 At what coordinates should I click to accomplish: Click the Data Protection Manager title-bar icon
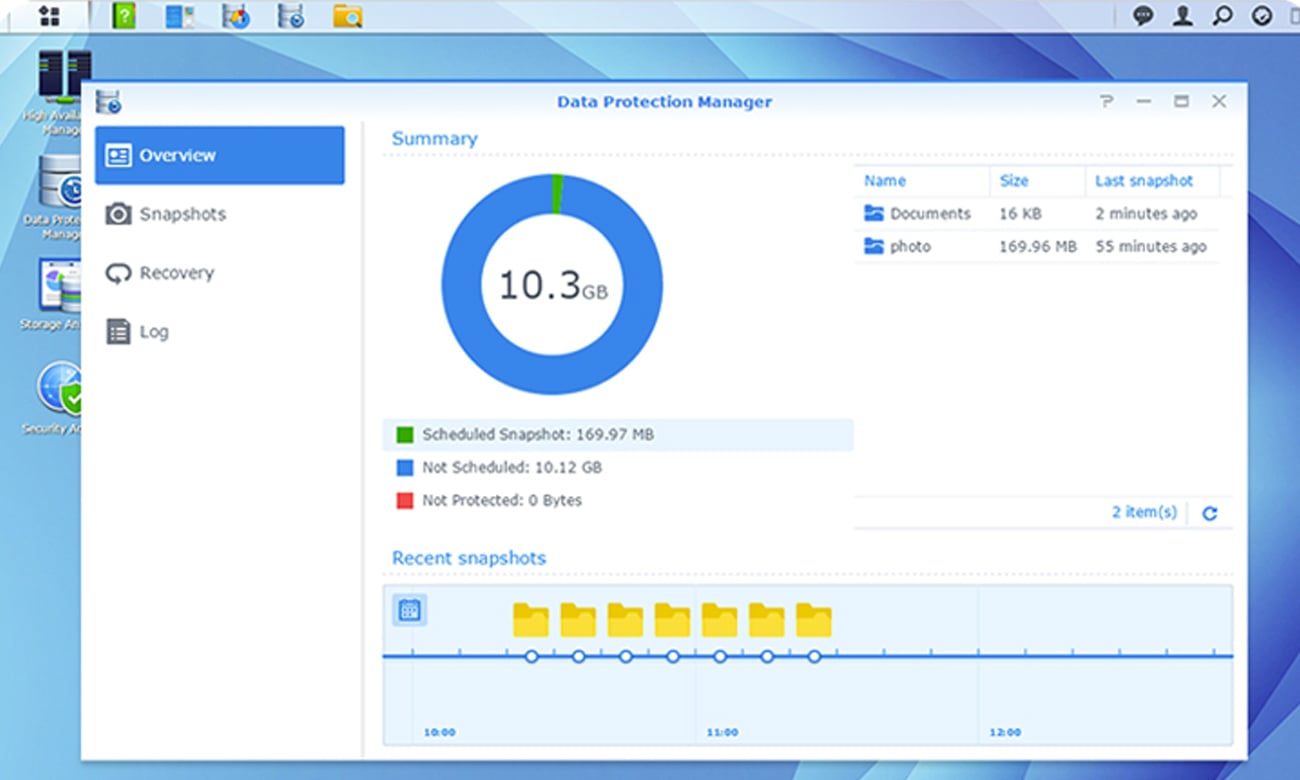click(108, 101)
